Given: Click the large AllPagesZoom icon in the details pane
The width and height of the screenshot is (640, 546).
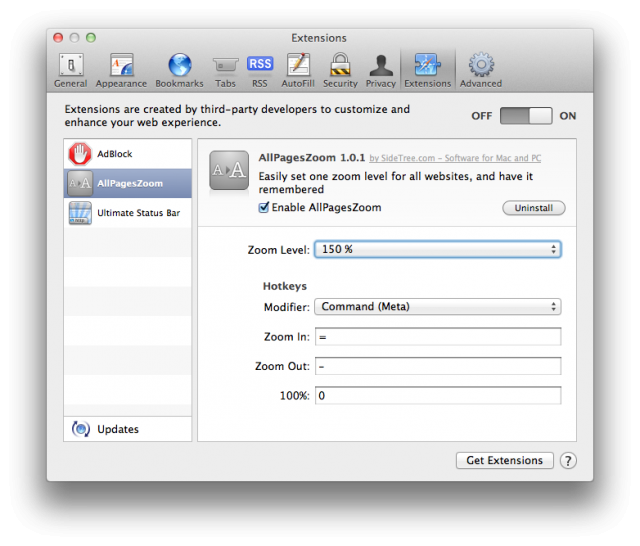Looking at the screenshot, I should [229, 170].
